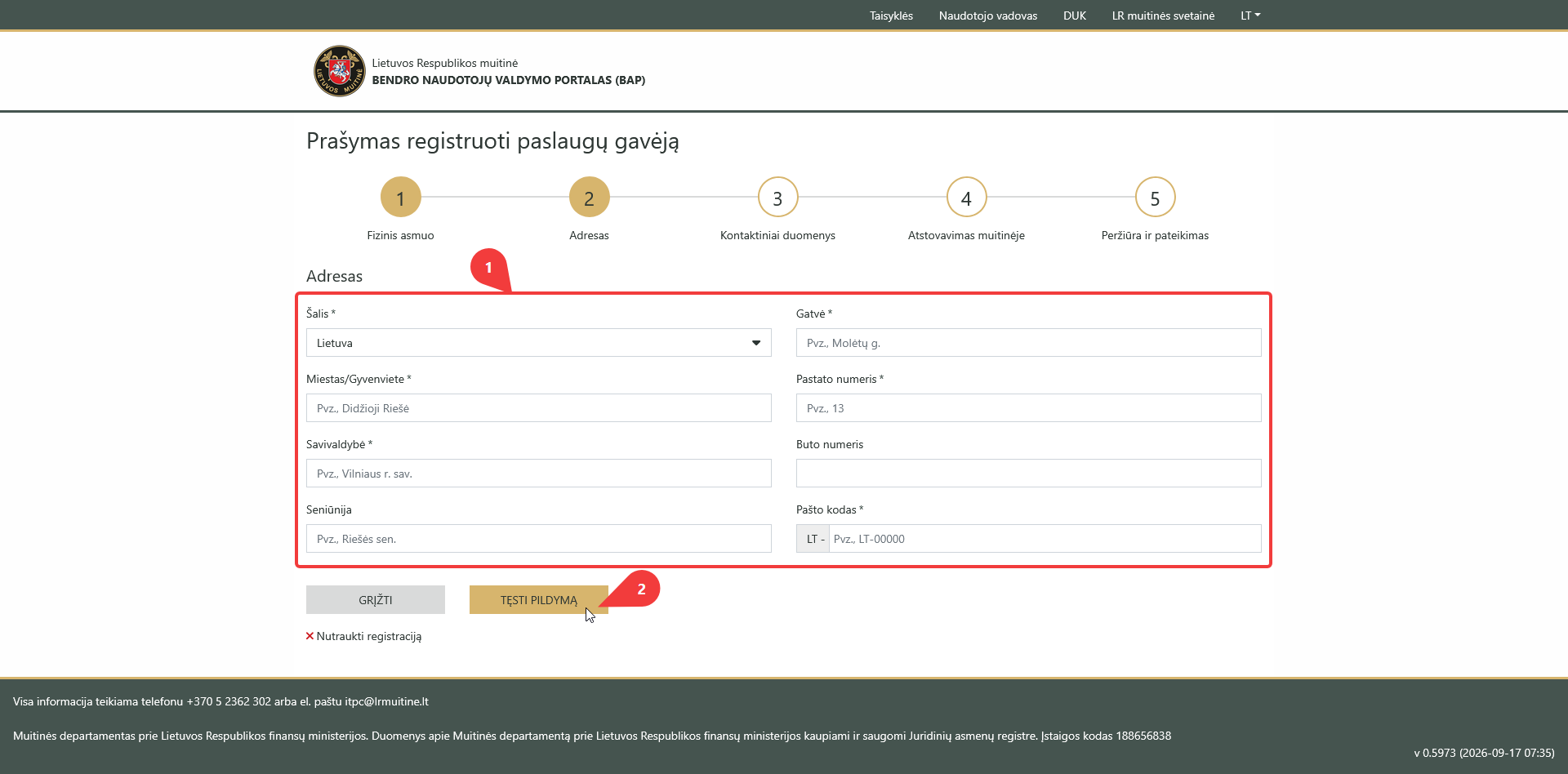Focus the Pašto kodas input field

click(1045, 539)
